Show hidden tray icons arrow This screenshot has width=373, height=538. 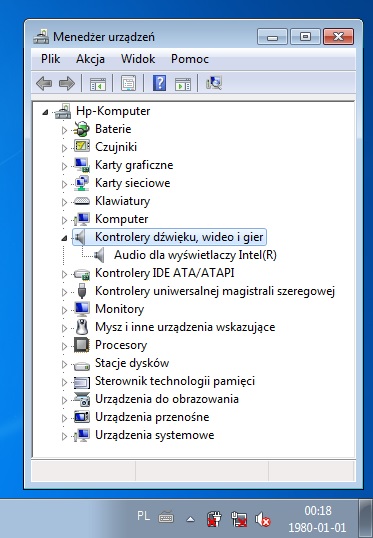tap(190, 519)
